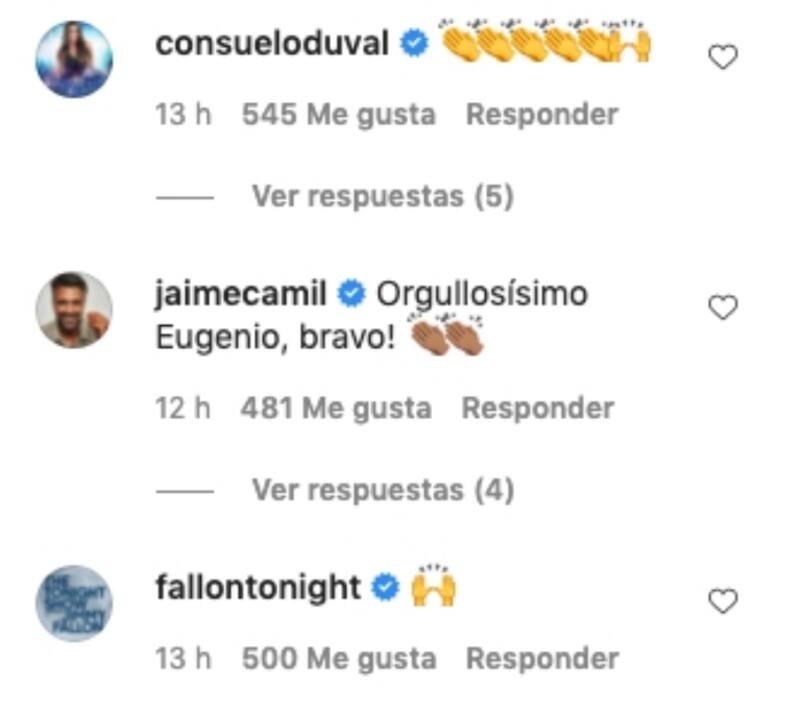
Task: Open fallontonight's profile avatar
Action: (74, 603)
